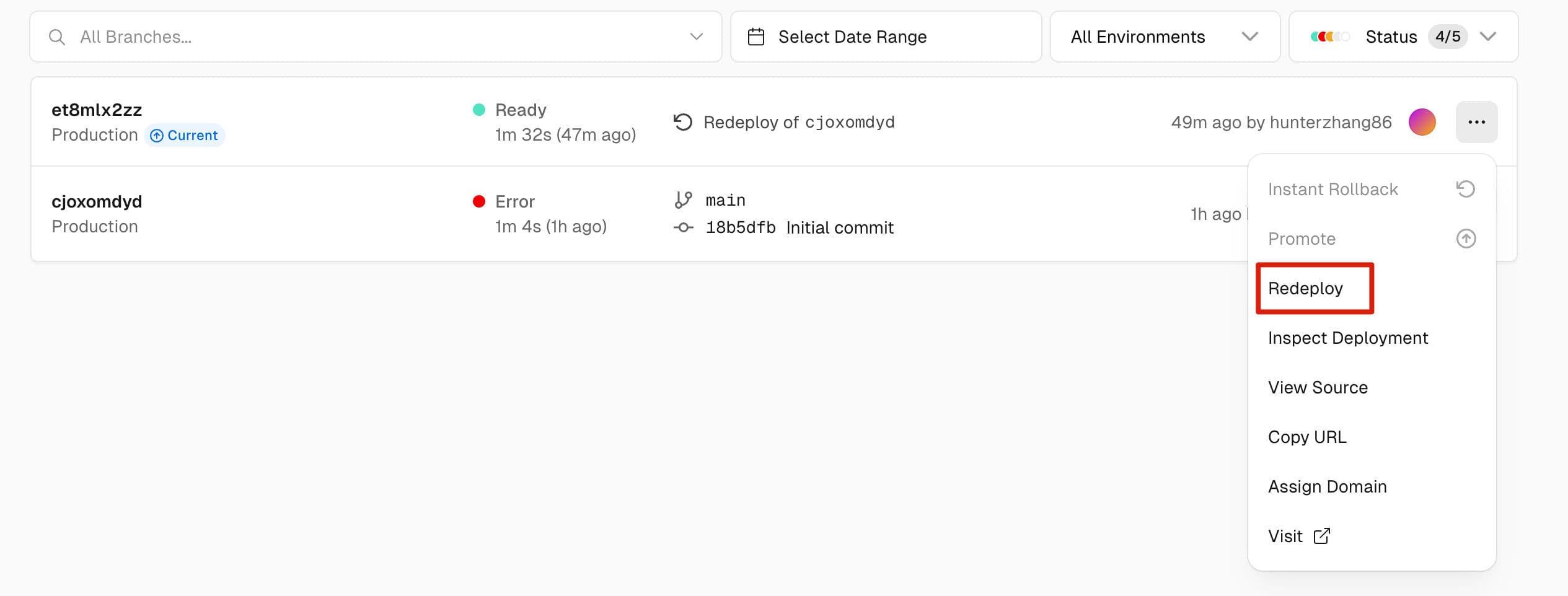This screenshot has height=596, width=1568.
Task: Click the external link icon beside Visit
Action: tap(1321, 536)
